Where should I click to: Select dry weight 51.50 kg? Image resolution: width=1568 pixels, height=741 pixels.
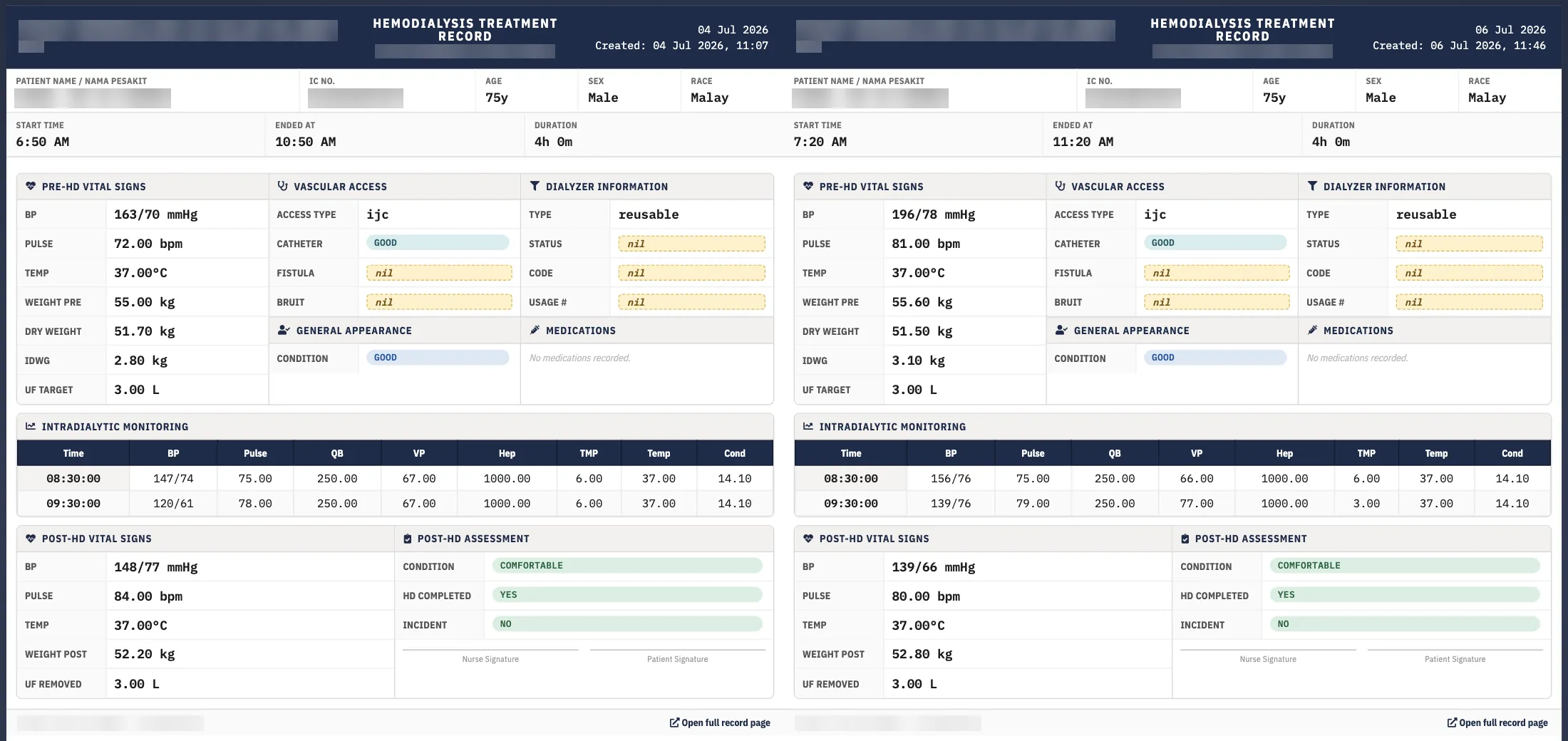[x=922, y=331]
